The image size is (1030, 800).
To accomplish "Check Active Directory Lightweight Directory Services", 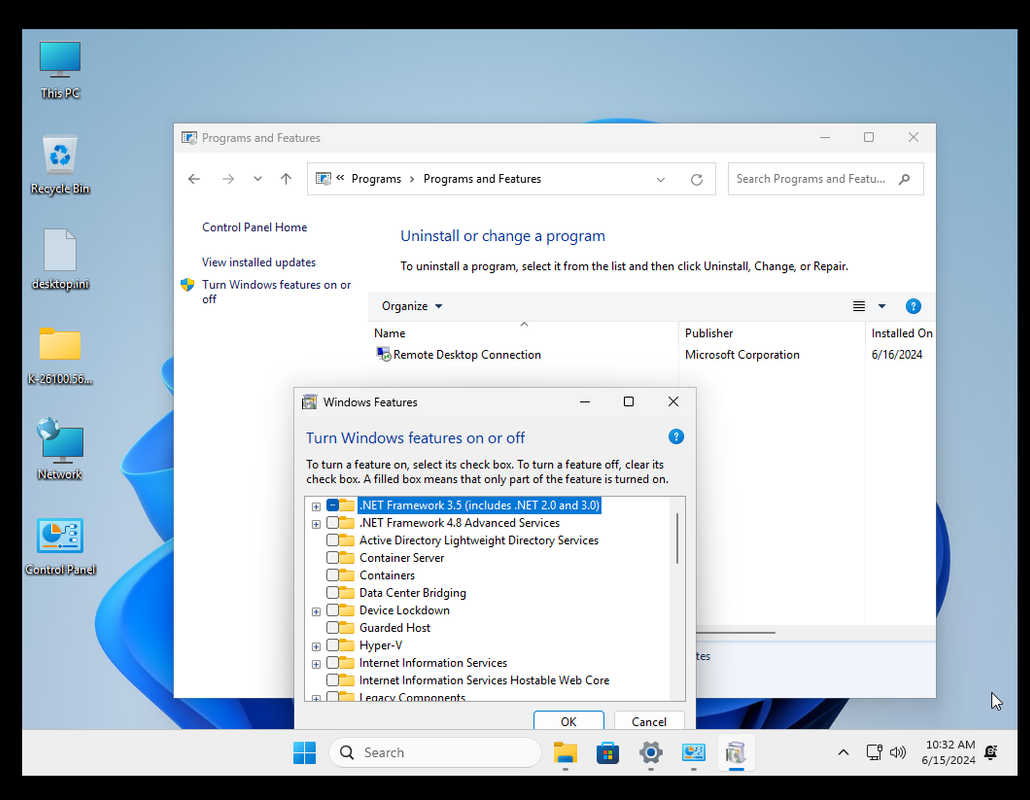I will coord(332,540).
